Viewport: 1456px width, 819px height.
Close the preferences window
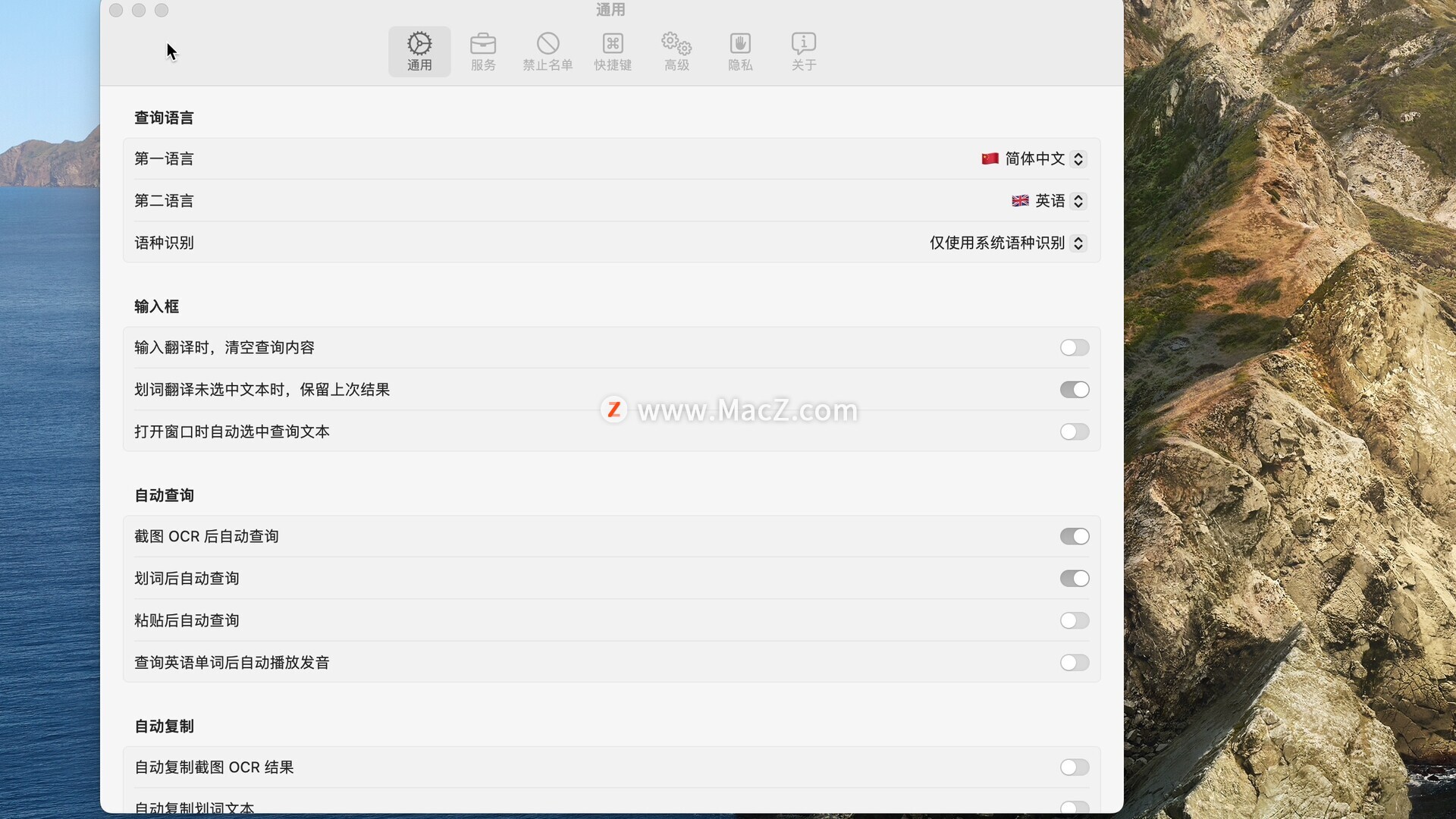tap(116, 10)
